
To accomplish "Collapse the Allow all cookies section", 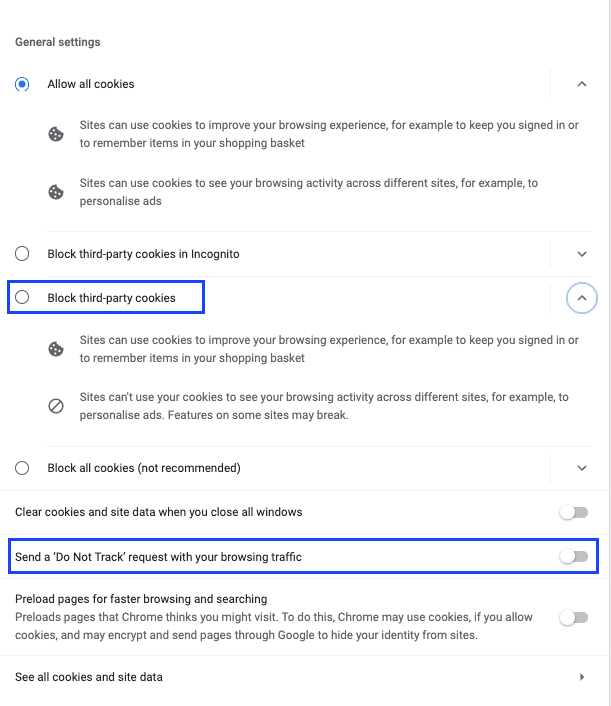I will point(582,84).
